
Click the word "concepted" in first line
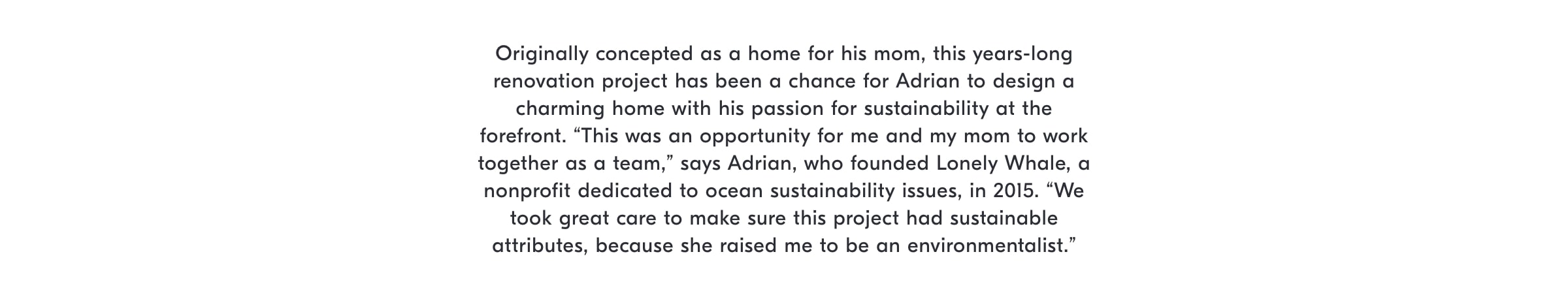(643, 54)
